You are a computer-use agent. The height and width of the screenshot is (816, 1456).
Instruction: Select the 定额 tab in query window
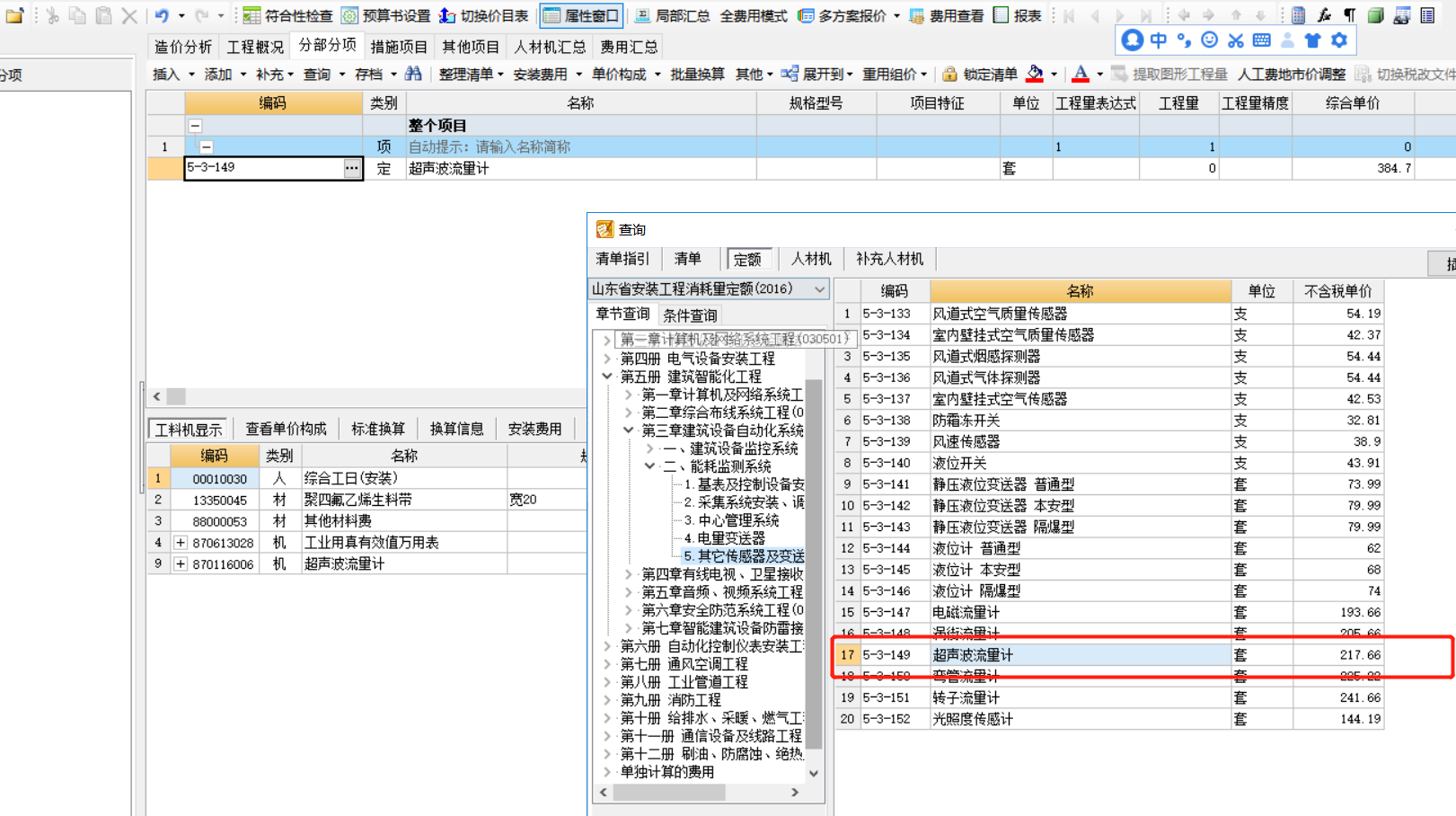click(x=747, y=260)
